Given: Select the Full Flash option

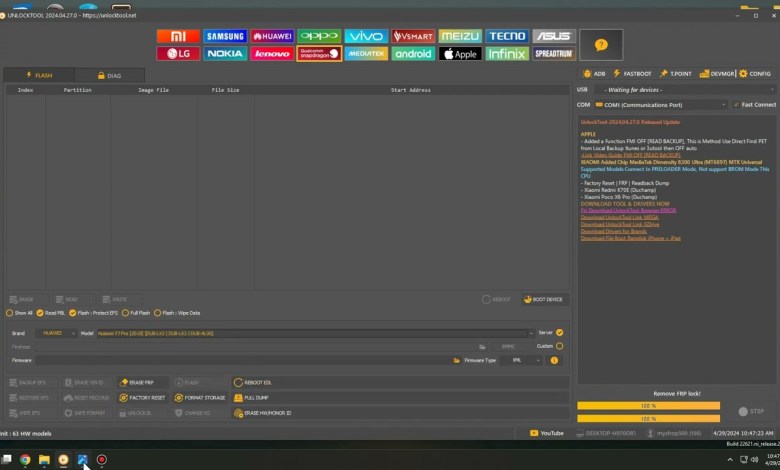Looking at the screenshot, I should [136, 313].
